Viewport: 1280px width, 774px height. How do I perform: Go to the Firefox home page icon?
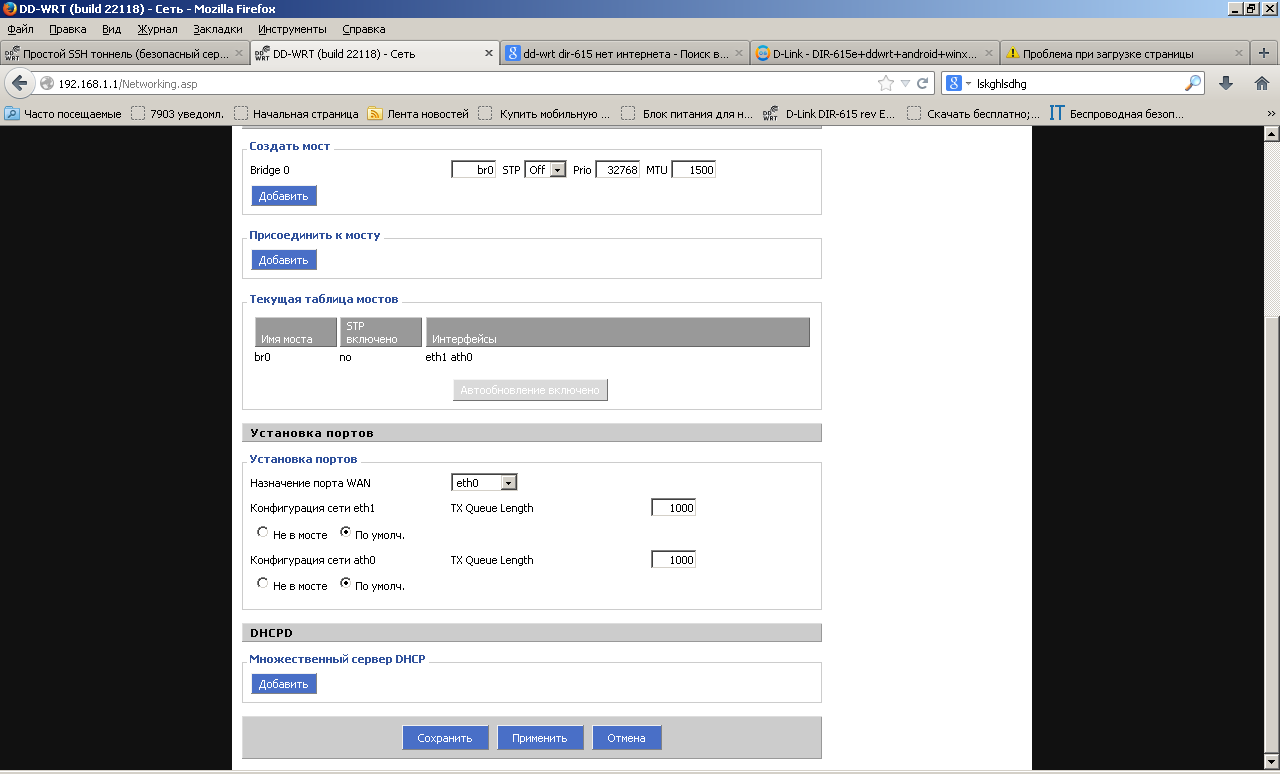point(1261,83)
